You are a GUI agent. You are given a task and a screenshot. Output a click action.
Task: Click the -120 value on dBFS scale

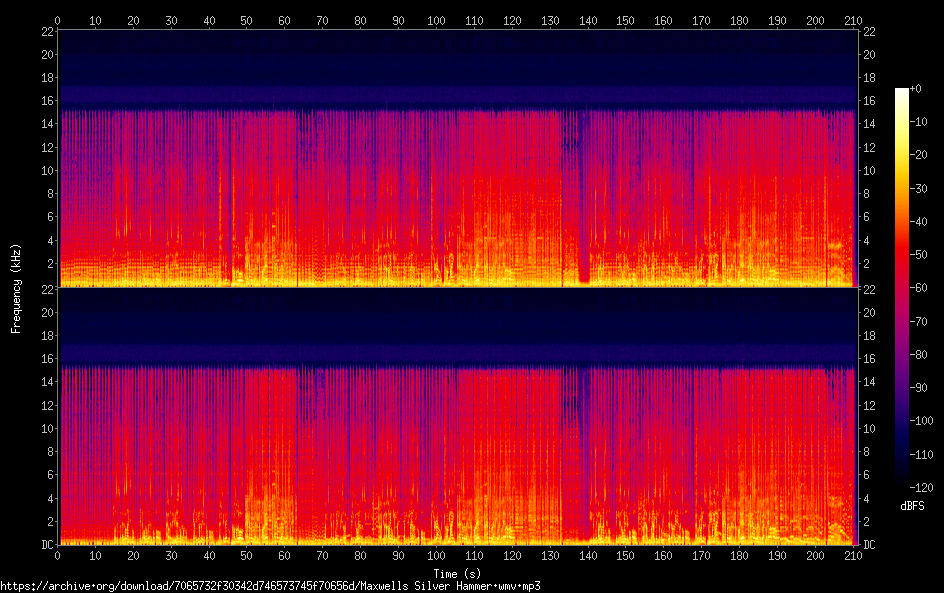coord(921,487)
